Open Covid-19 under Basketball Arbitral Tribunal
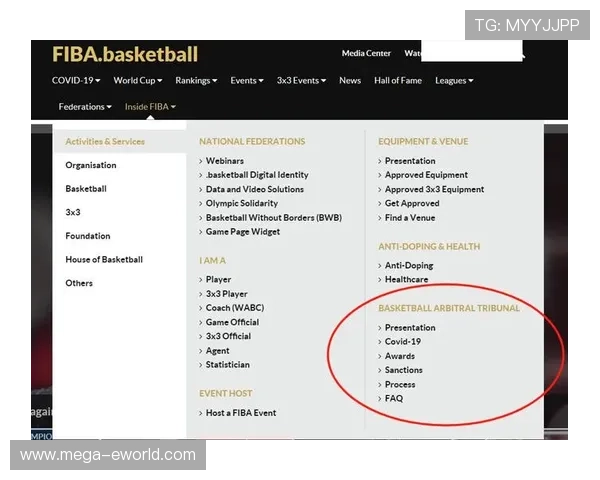 click(x=403, y=341)
